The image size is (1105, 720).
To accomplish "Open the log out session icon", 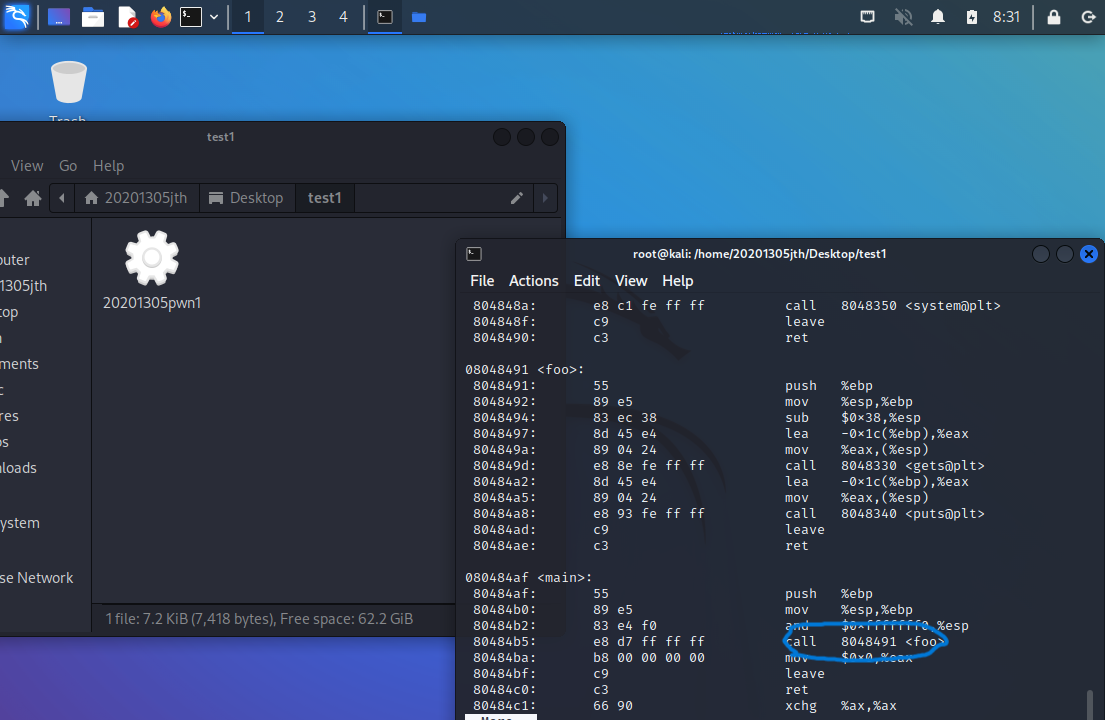I will click(1088, 17).
